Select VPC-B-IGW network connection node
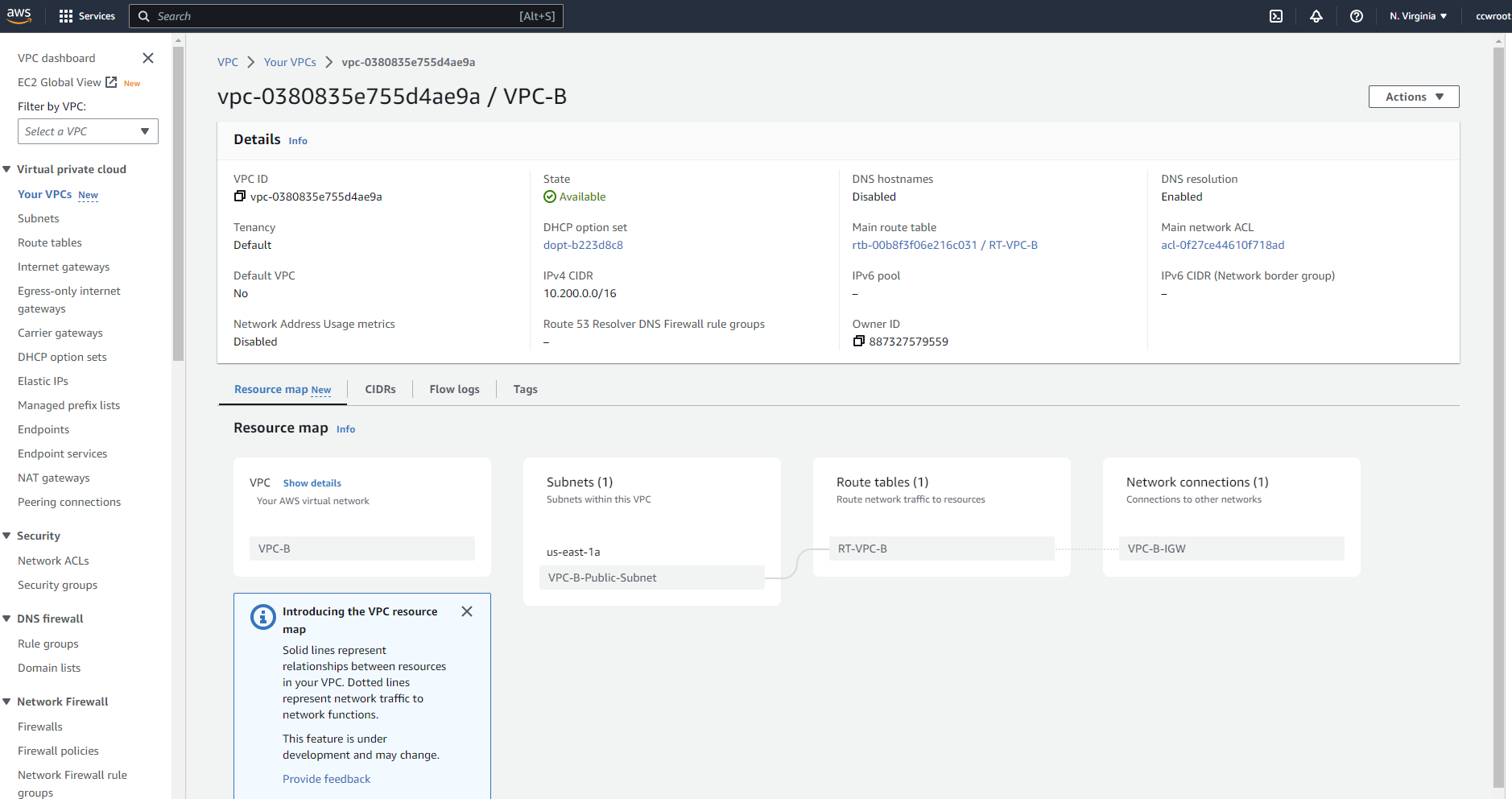 pyautogui.click(x=1232, y=549)
